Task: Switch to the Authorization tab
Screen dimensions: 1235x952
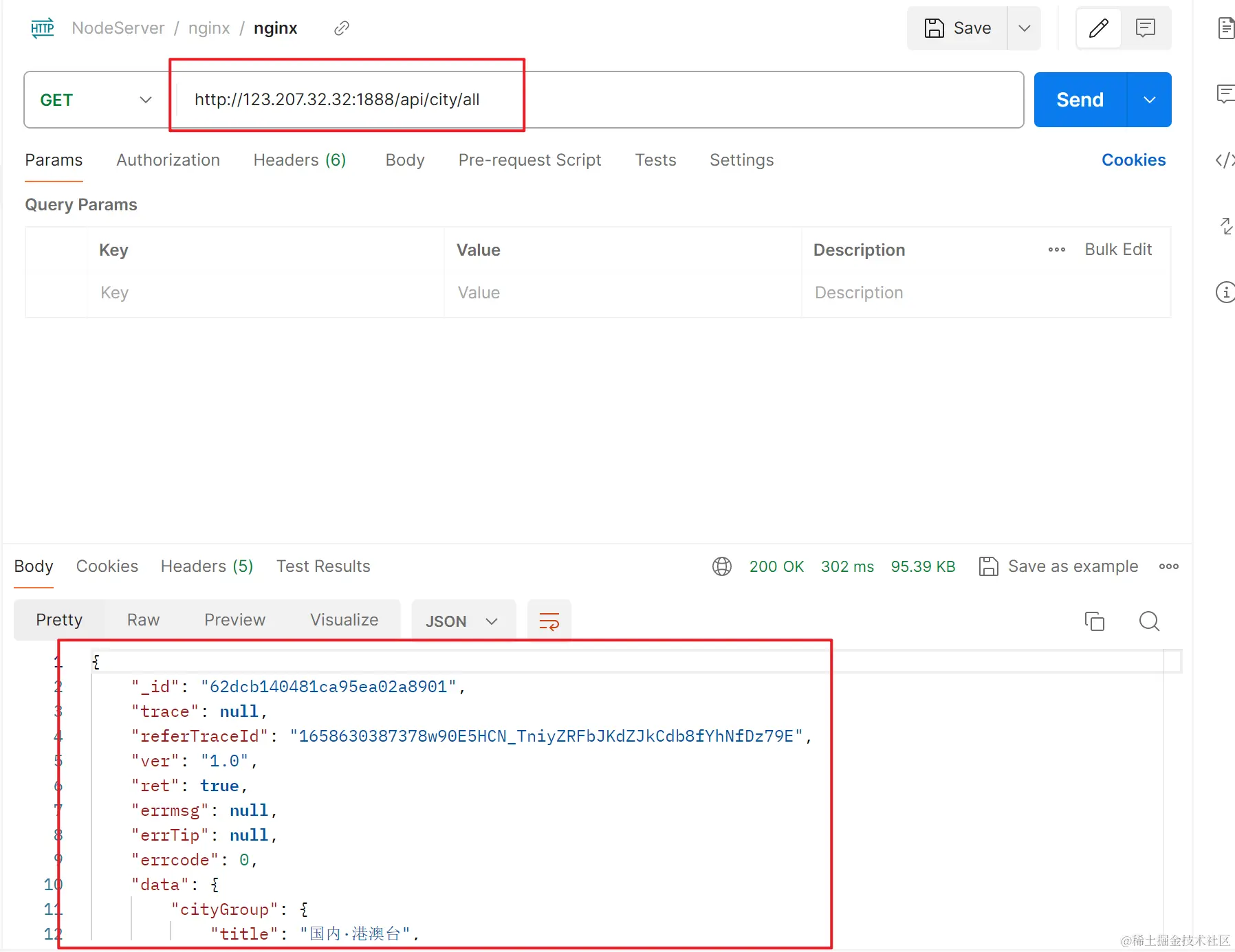Action: [168, 160]
